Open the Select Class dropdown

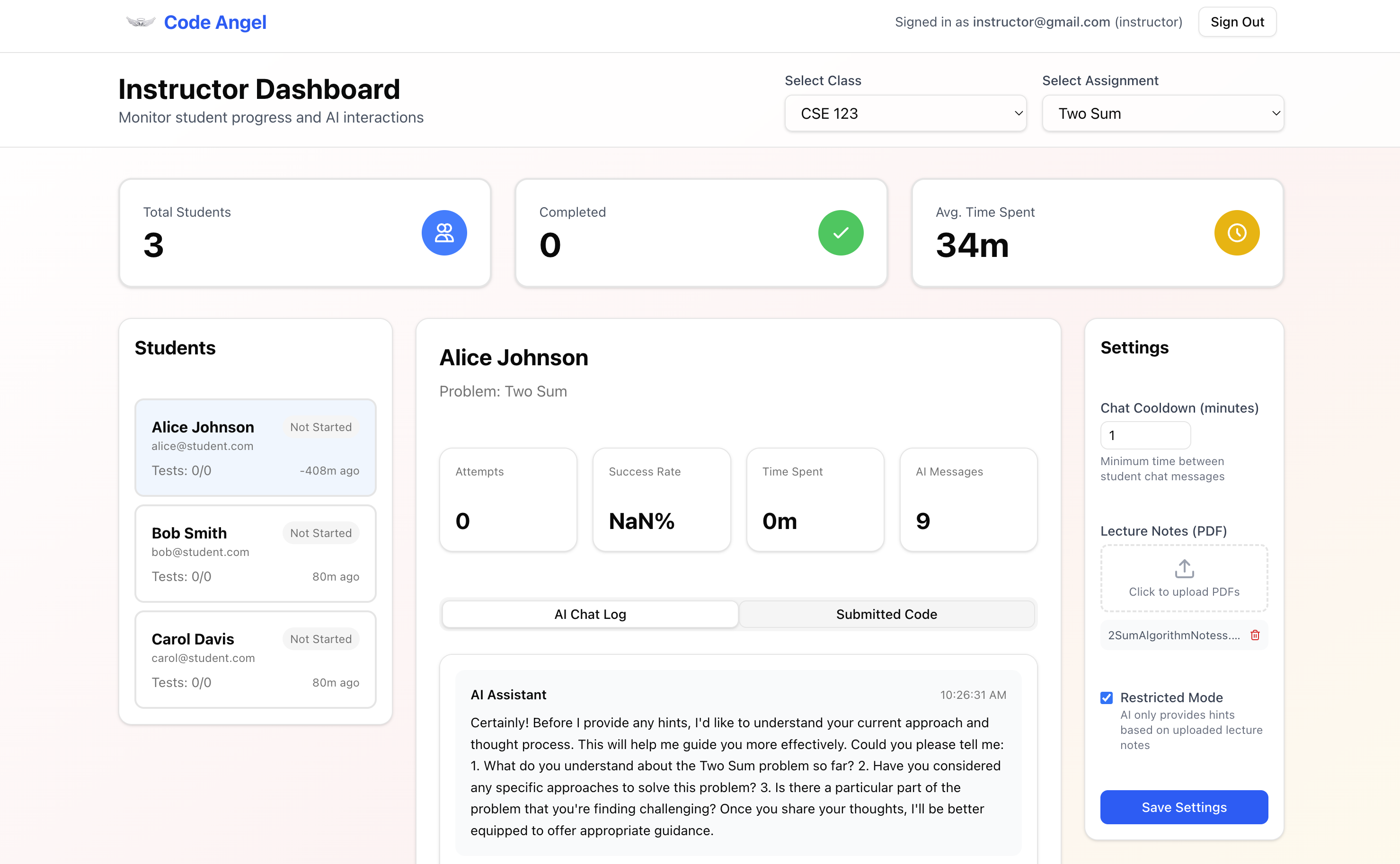pyautogui.click(x=905, y=113)
